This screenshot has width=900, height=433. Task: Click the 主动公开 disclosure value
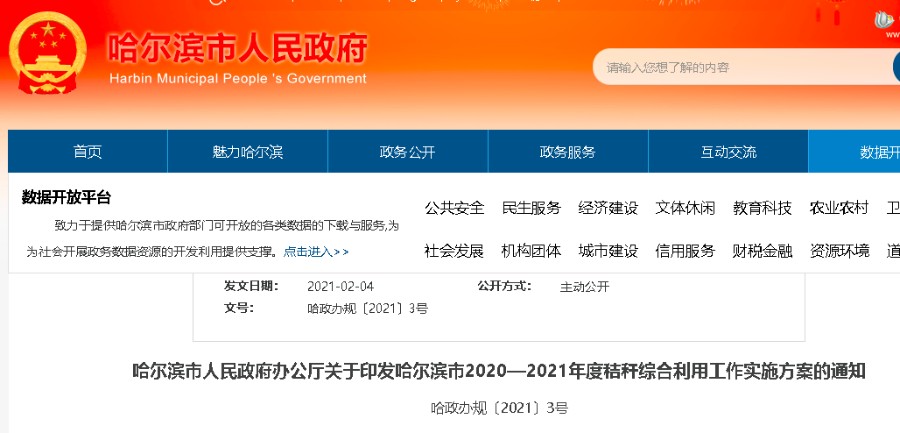coord(584,287)
